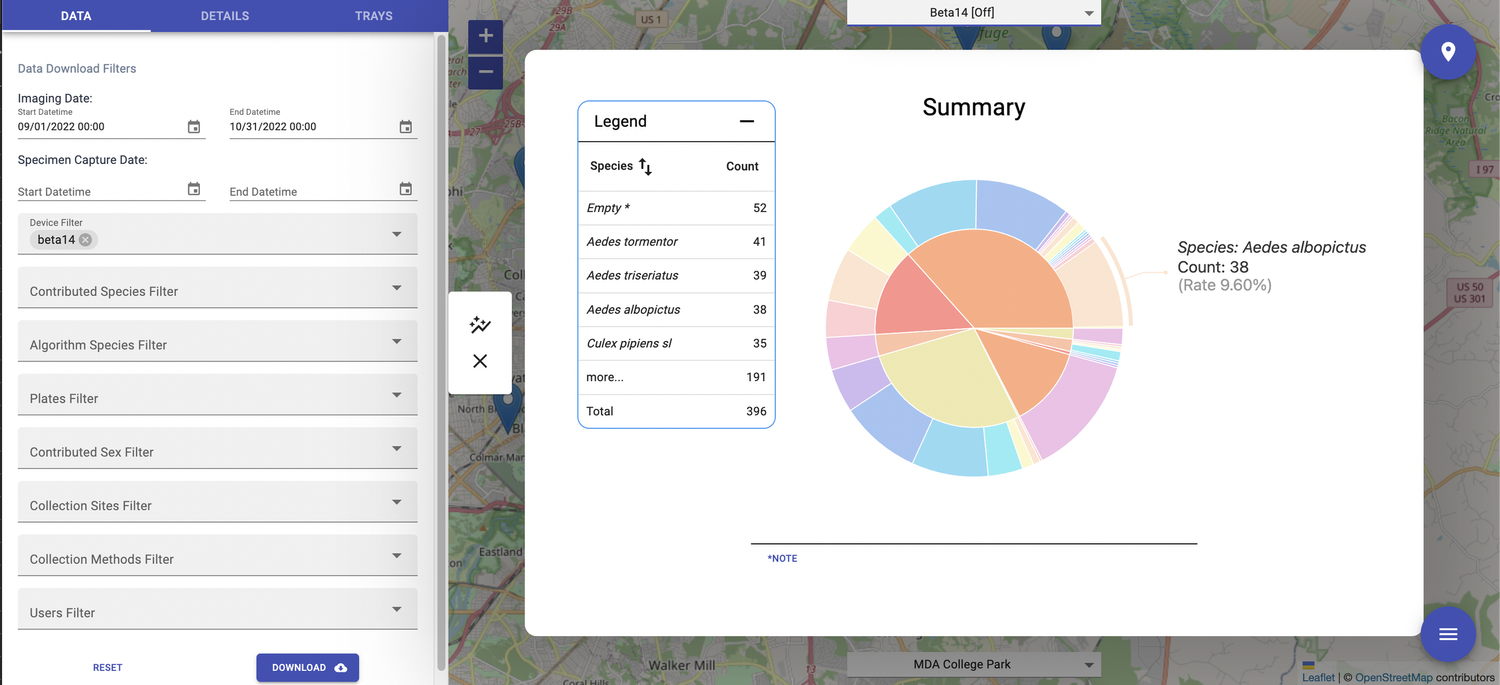The height and width of the screenshot is (685, 1500).
Task: Select the Aedes albopictus legend row
Action: coord(677,310)
